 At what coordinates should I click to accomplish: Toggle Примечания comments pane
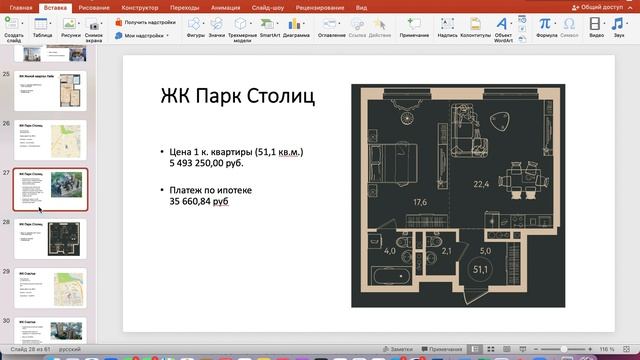click(442, 349)
